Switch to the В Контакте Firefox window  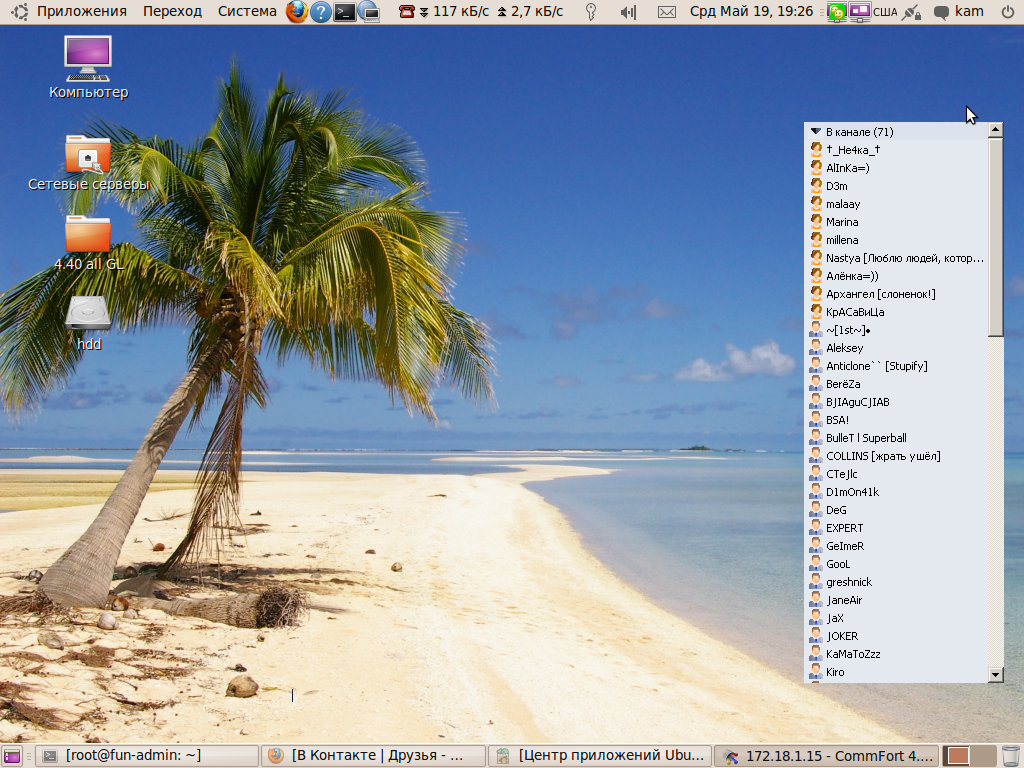pyautogui.click(x=374, y=756)
